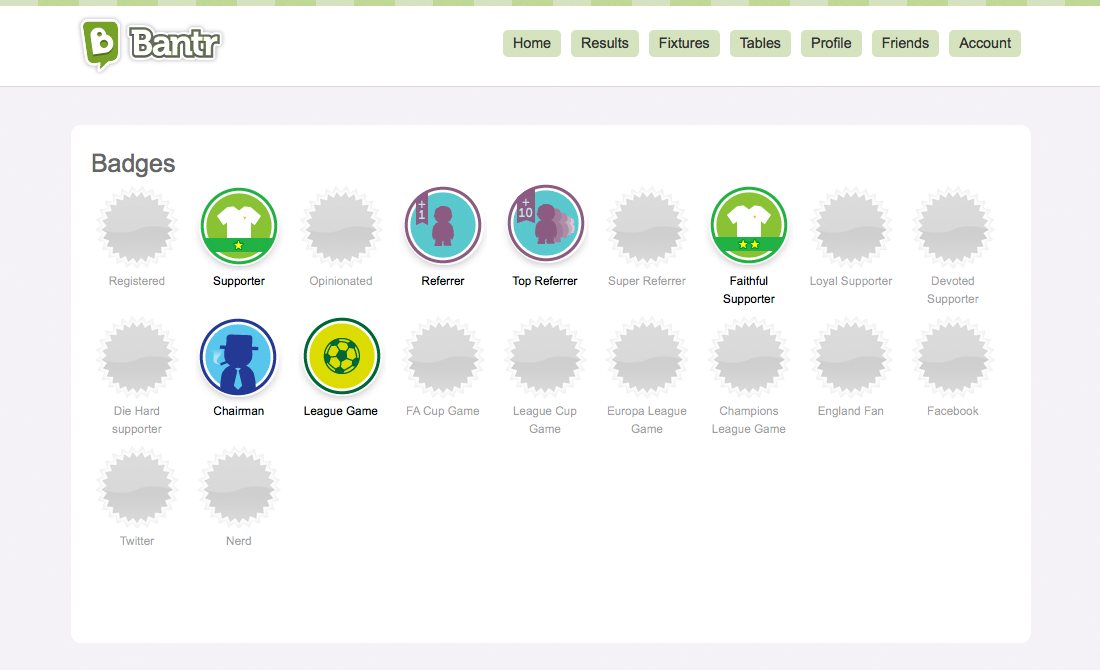Click the Referrer label text
Image resolution: width=1100 pixels, height=670 pixels.
pos(443,281)
